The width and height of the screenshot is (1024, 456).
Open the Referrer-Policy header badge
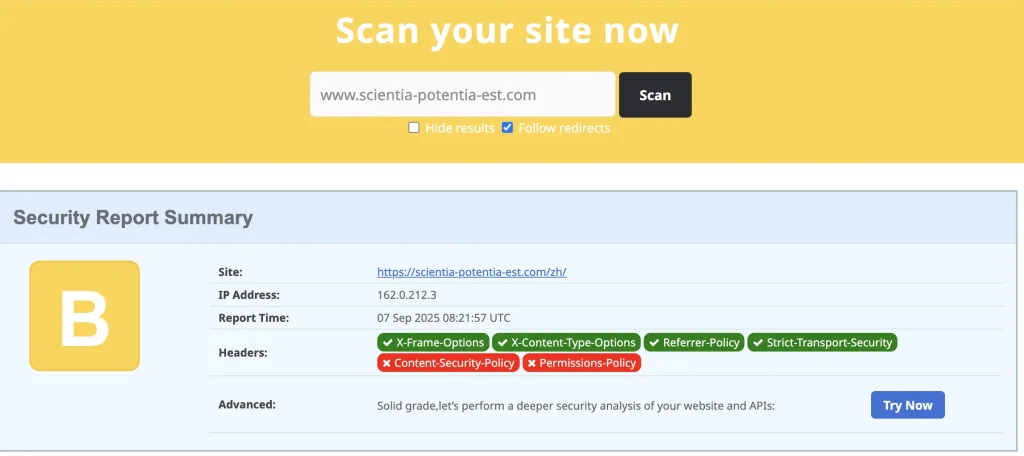coord(694,342)
